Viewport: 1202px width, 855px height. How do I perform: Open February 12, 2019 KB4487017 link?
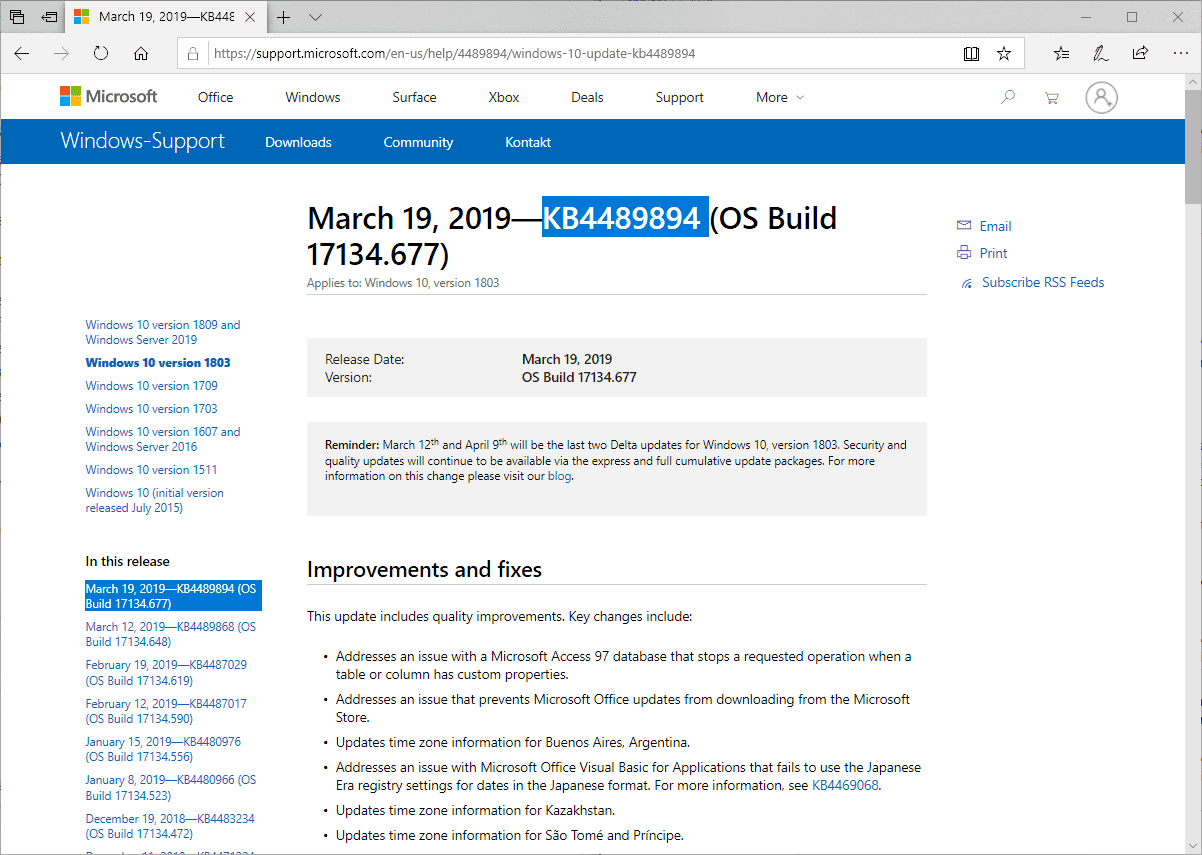point(166,711)
